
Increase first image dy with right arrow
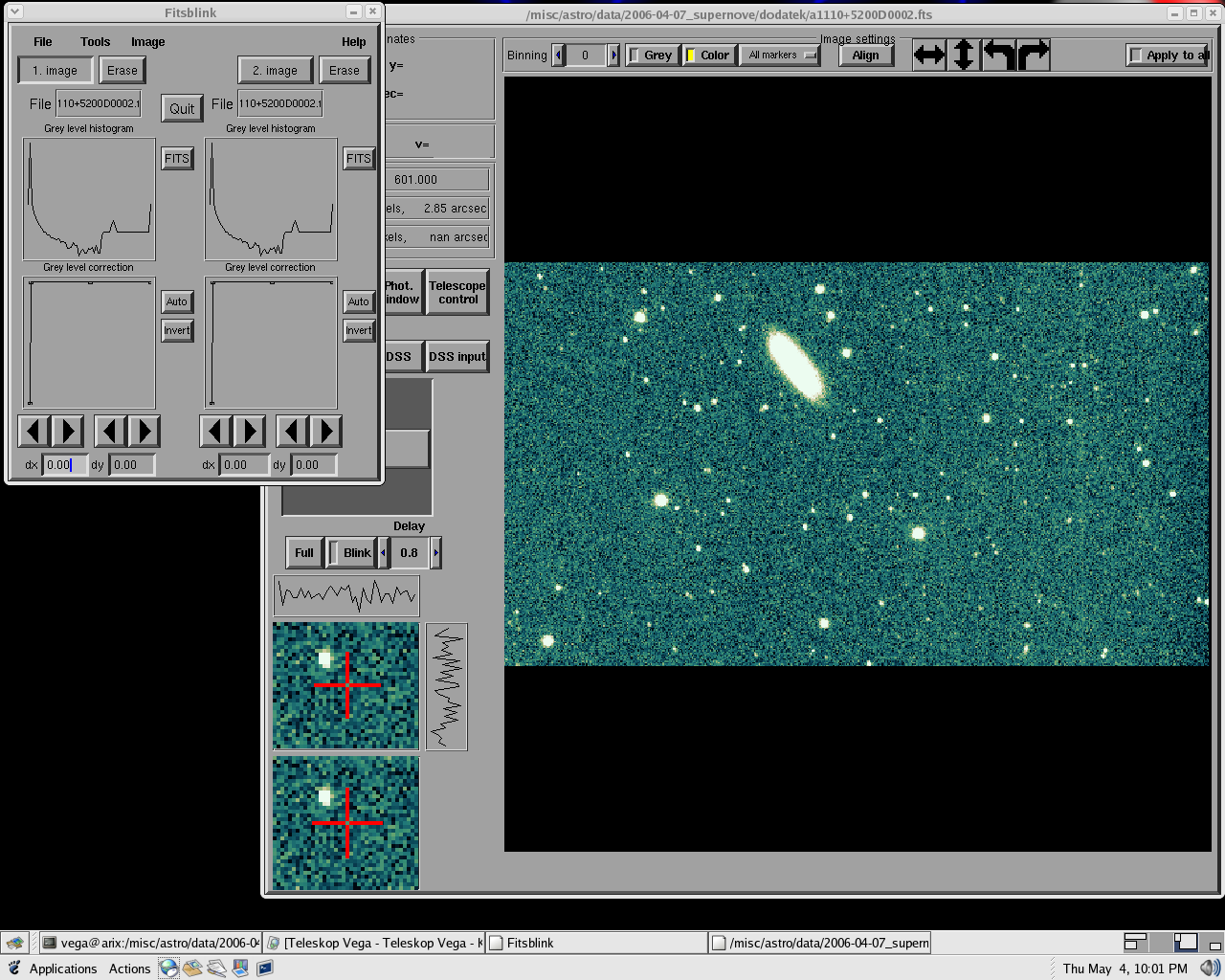point(144,432)
